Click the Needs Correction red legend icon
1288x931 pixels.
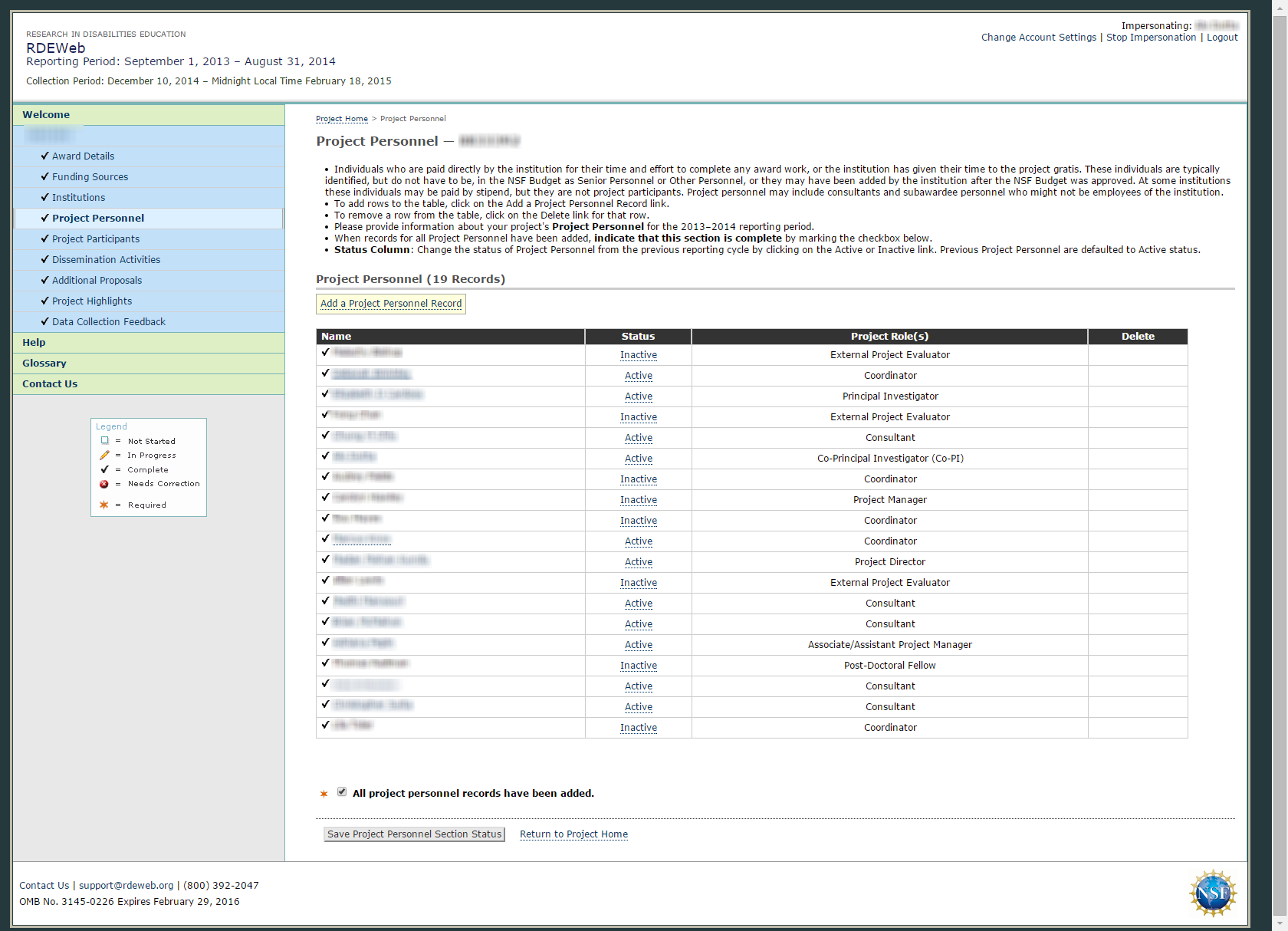104,484
